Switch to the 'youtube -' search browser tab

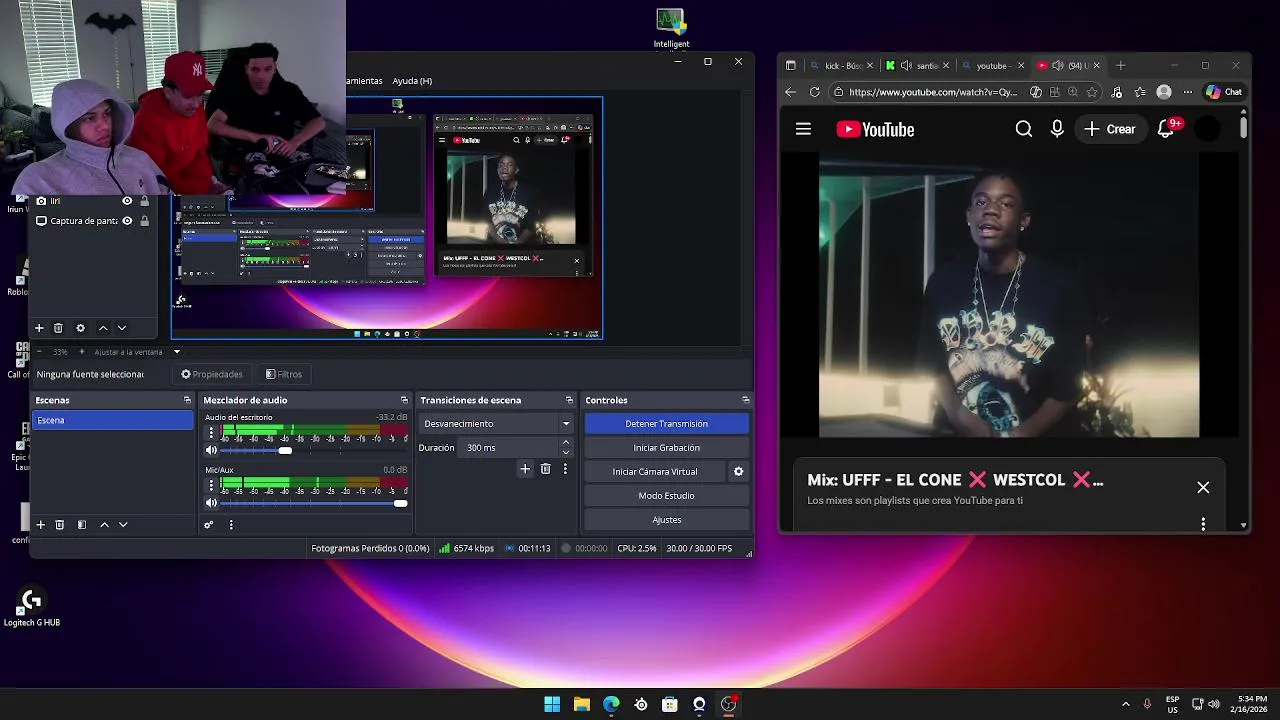pos(993,65)
